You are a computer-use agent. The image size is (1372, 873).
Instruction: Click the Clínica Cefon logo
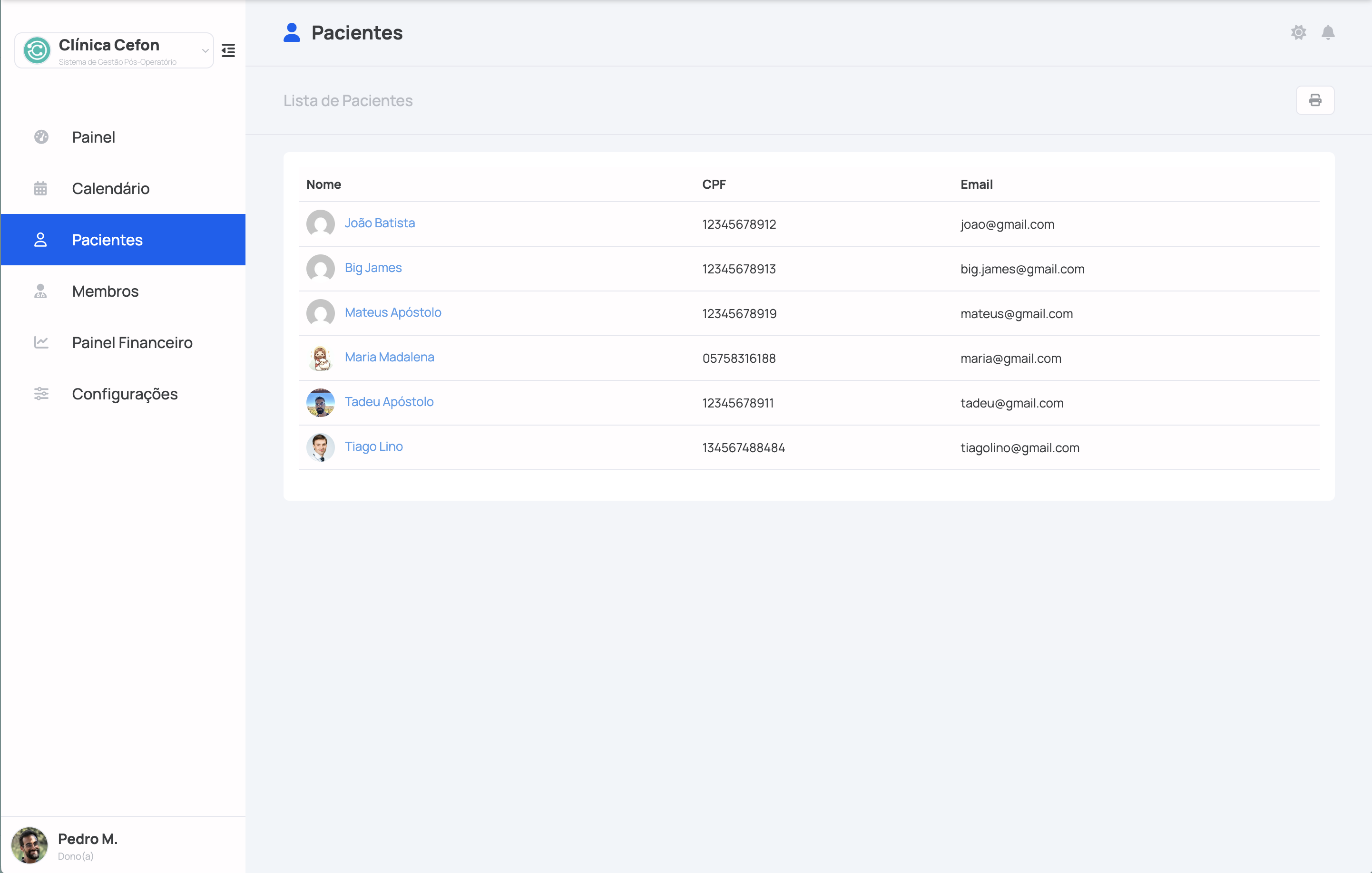tap(37, 50)
